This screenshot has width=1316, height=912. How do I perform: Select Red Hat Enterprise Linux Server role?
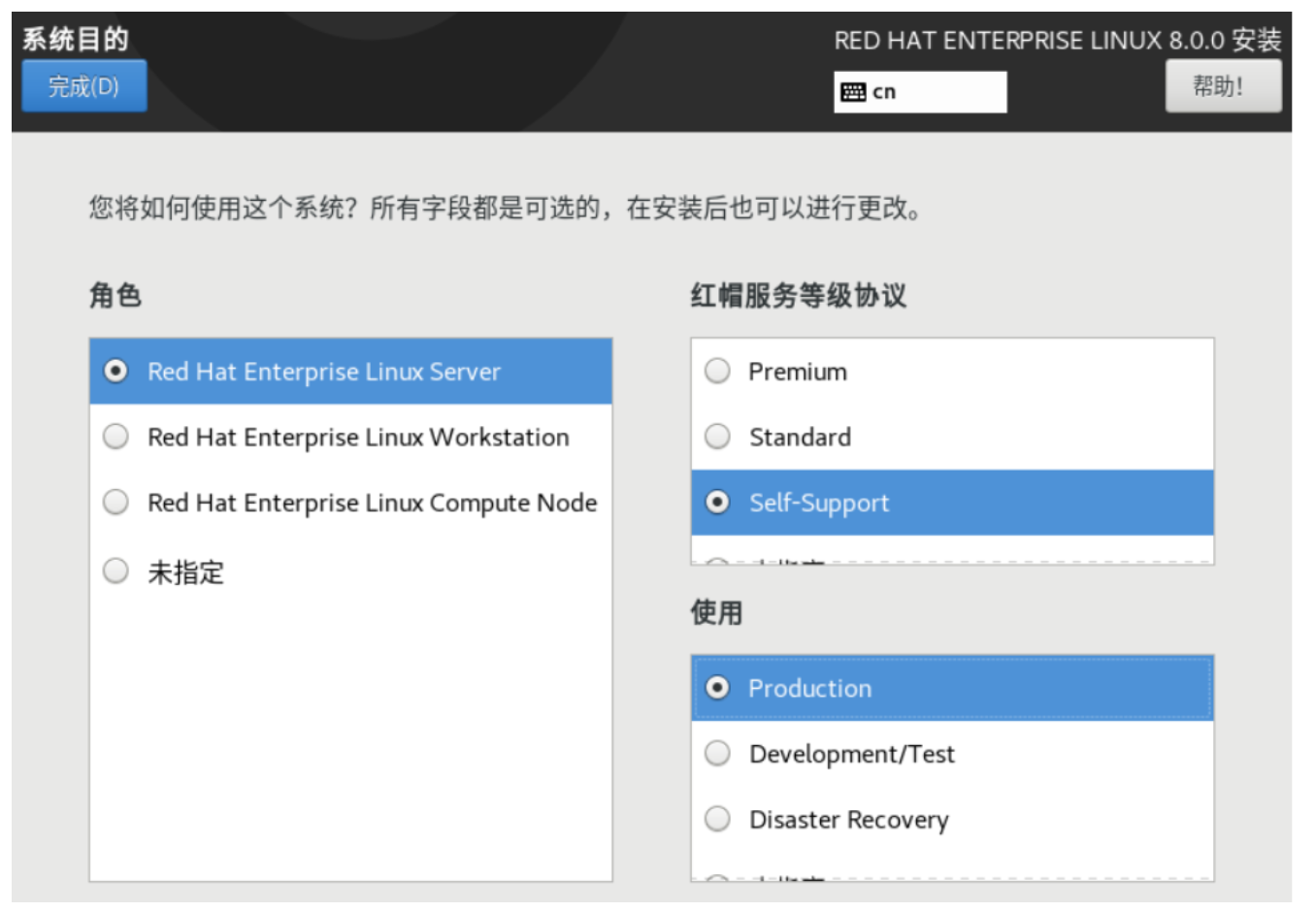323,372
